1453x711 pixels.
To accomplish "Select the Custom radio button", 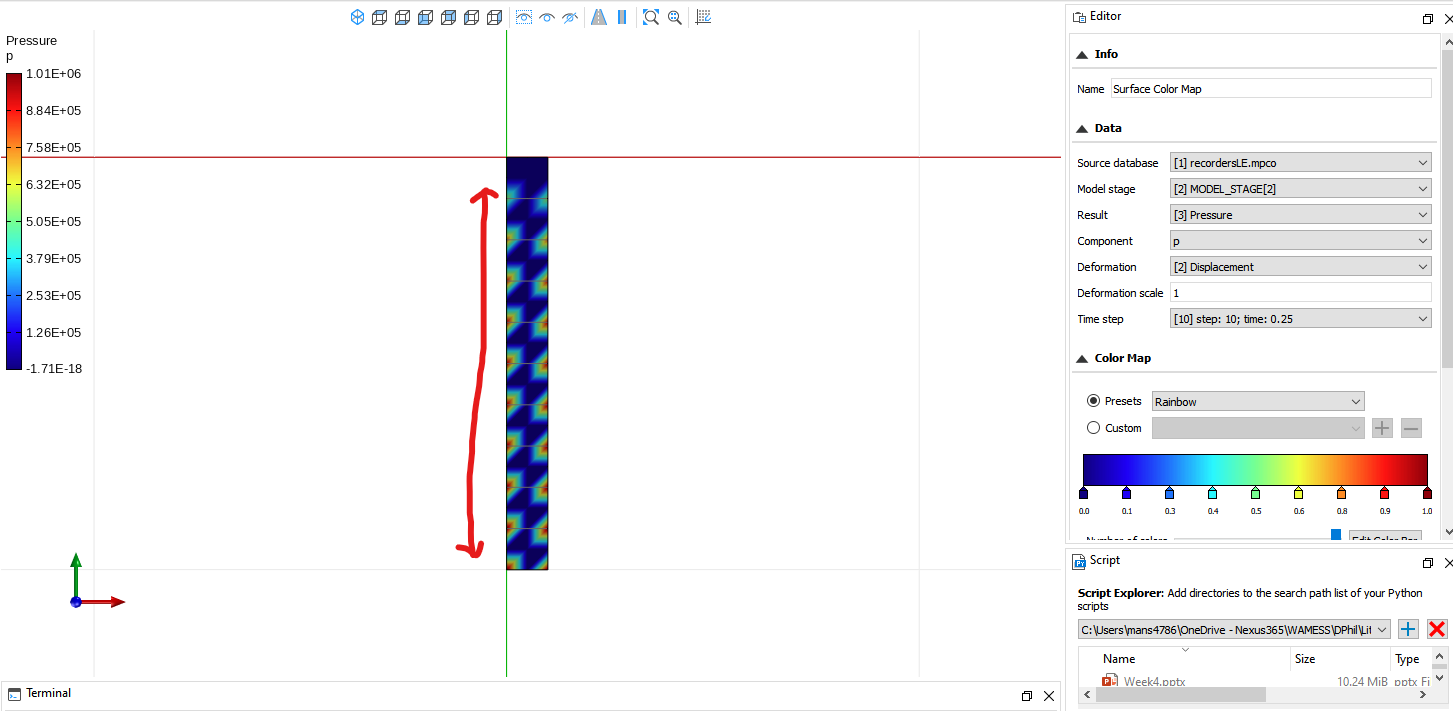I will (1093, 428).
